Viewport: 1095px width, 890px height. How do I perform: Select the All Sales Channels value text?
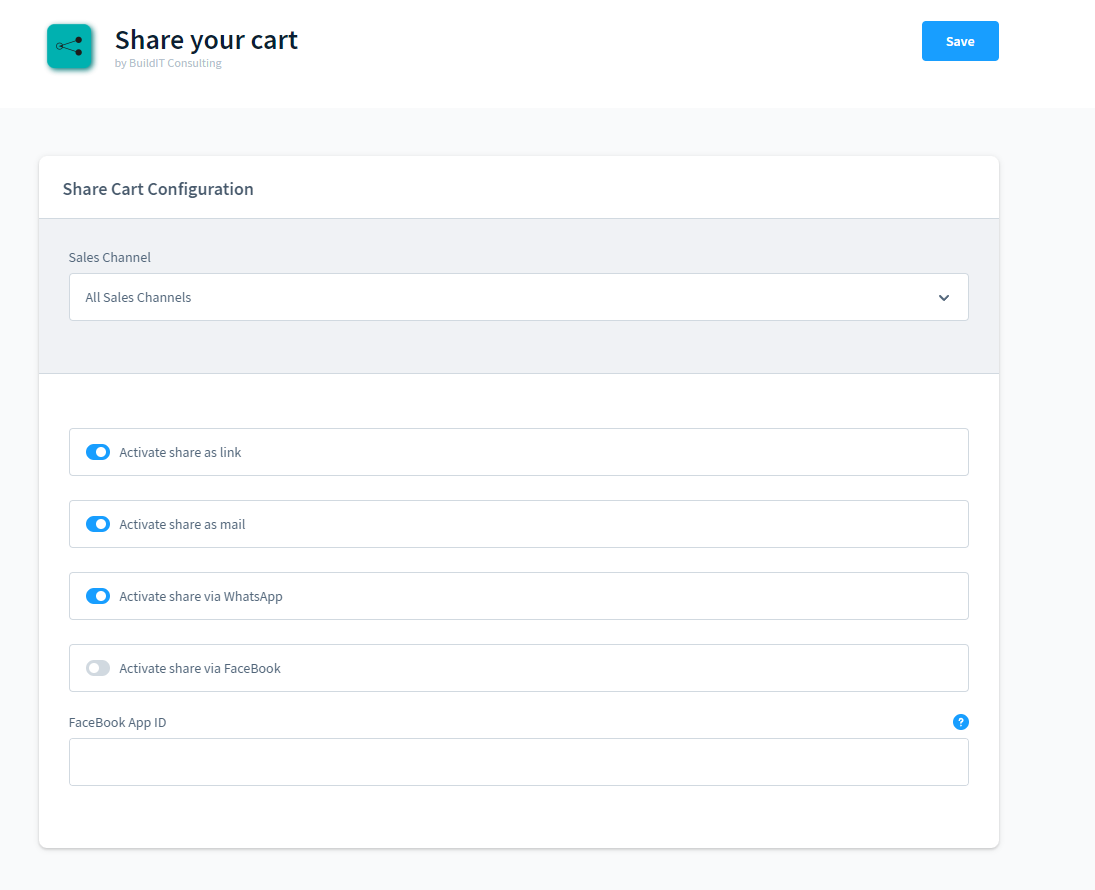(138, 297)
